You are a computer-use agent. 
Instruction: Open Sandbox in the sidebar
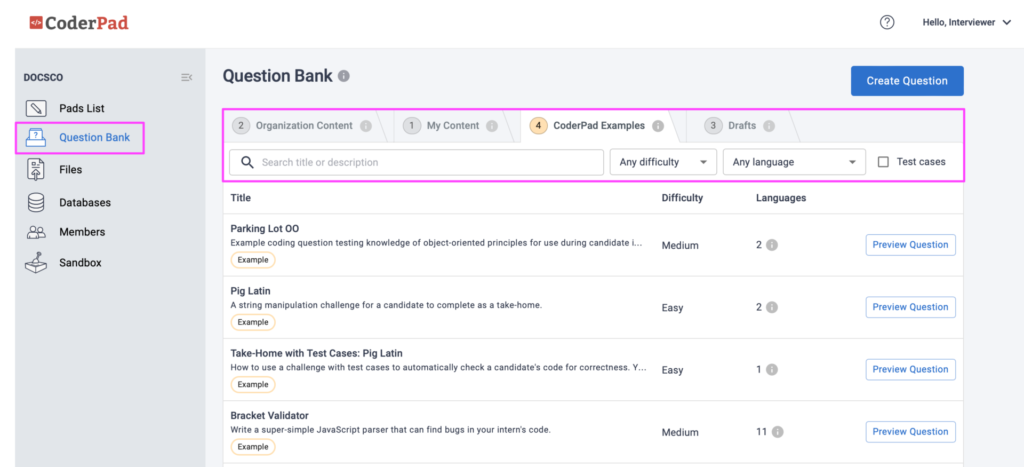tap(80, 263)
